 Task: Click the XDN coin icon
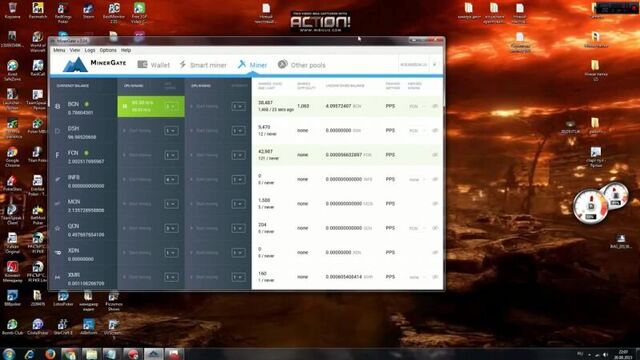tap(58, 253)
